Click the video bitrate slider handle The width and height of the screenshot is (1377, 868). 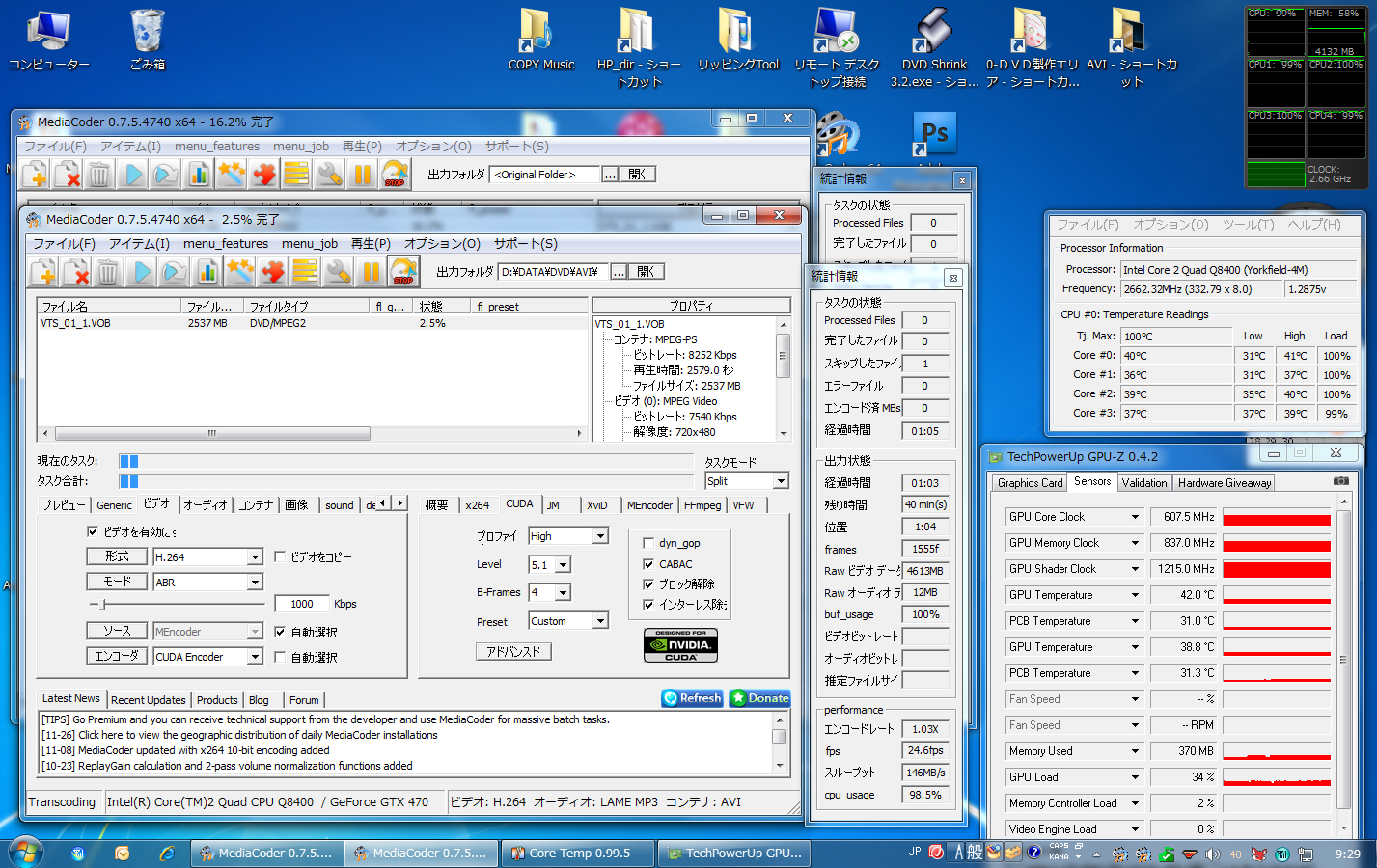102,604
